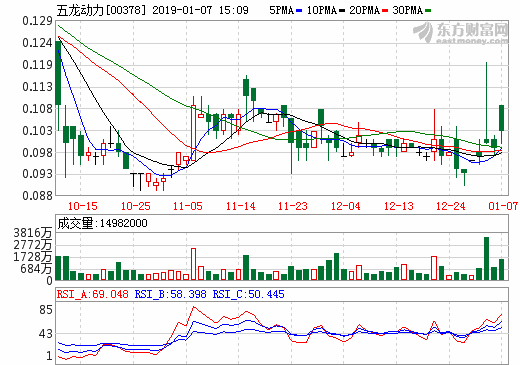Click the 成交量:14982000 volume label
The height and width of the screenshot is (365, 520).
(x=102, y=223)
